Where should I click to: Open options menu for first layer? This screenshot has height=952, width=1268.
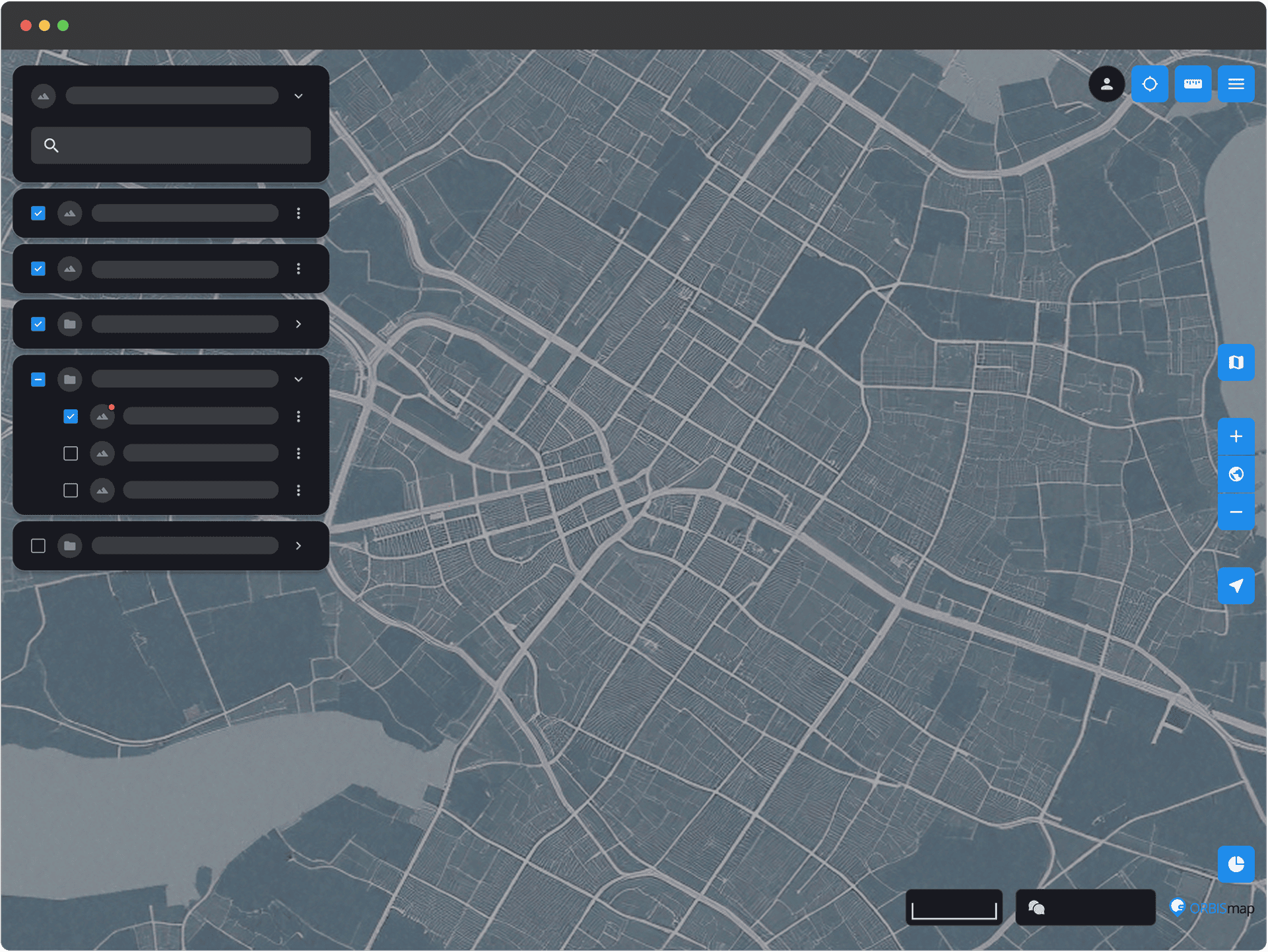tap(298, 213)
